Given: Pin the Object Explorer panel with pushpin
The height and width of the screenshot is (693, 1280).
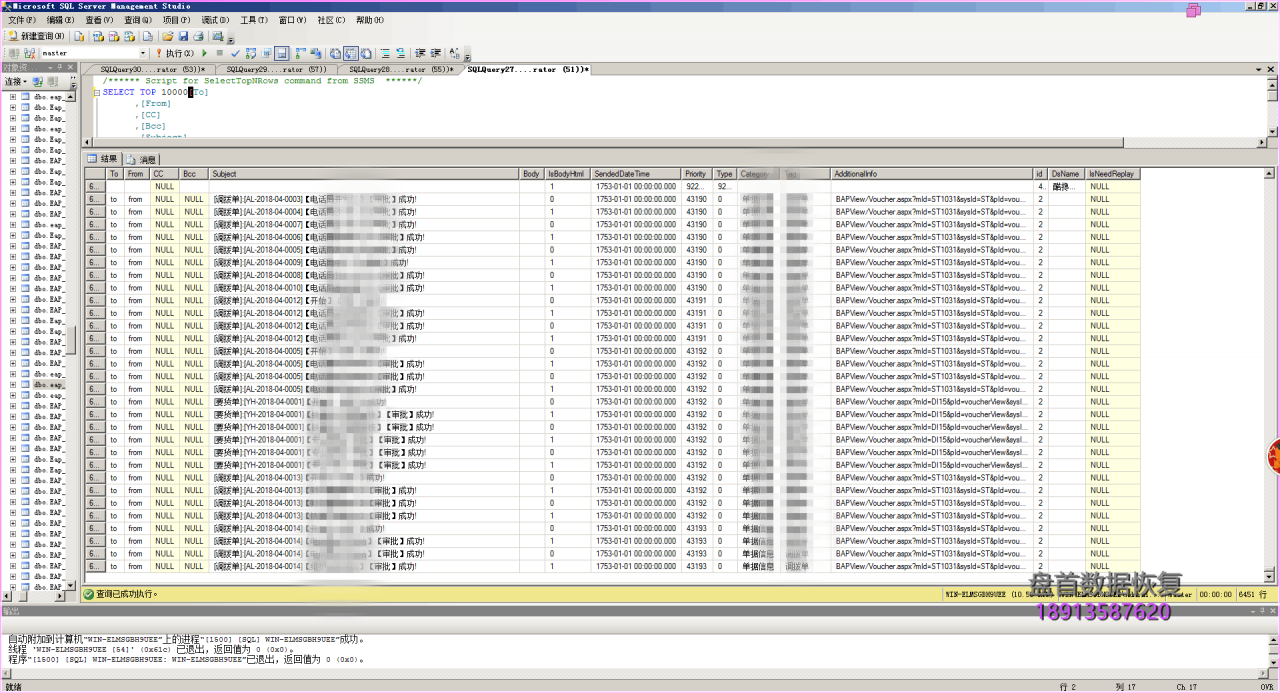Looking at the screenshot, I should click(59, 67).
